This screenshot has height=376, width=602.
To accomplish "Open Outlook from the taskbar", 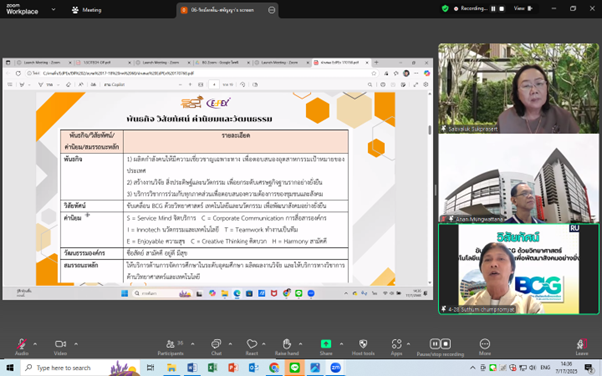I will [x=253, y=368].
